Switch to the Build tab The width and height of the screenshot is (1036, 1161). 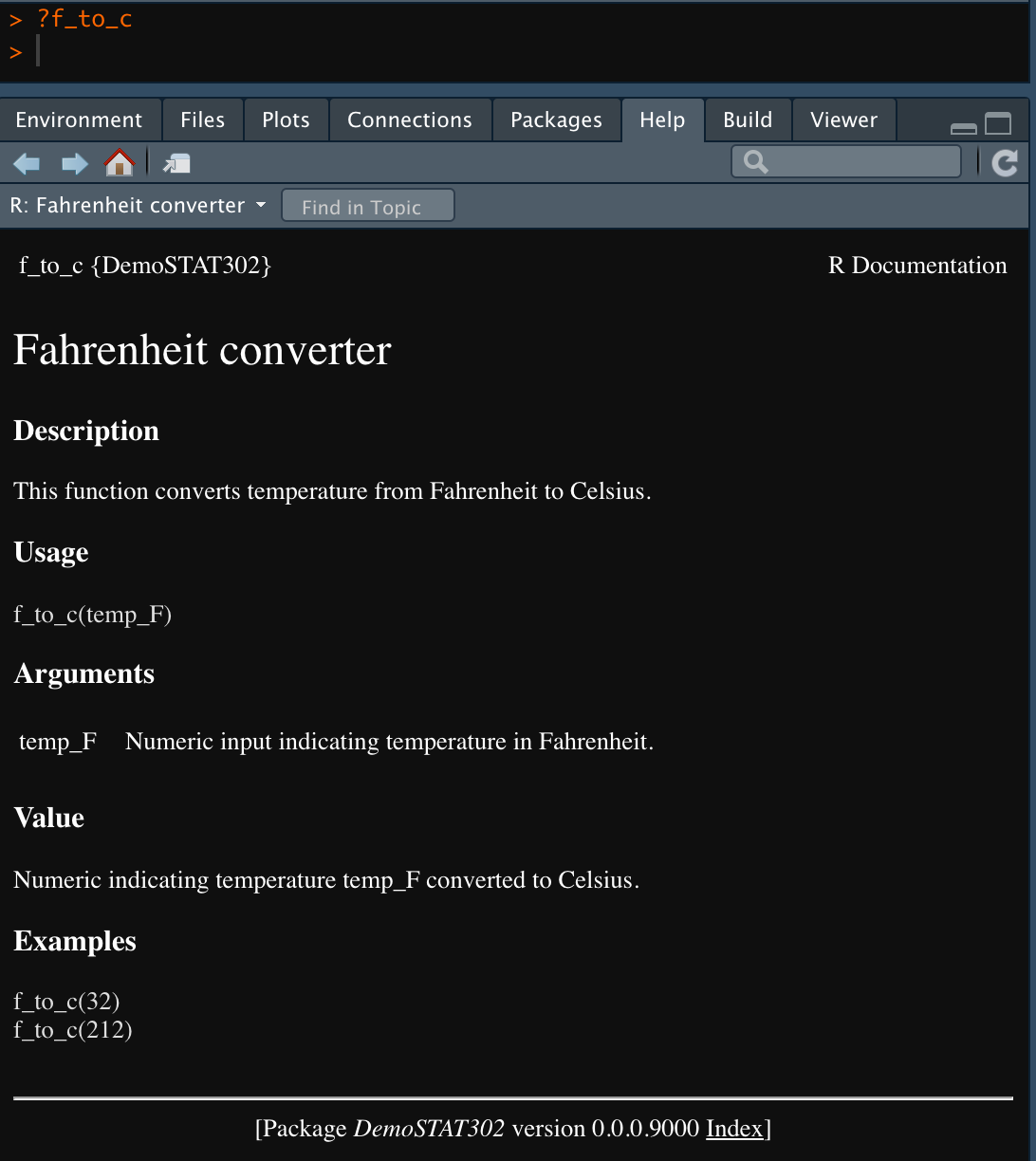tap(748, 120)
